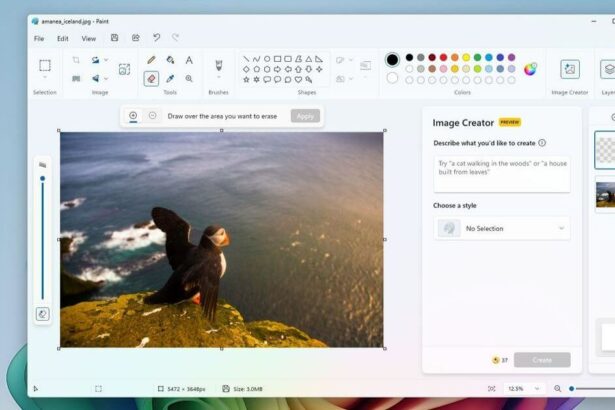Screen dimensions: 615x410
Task: Expand the Rotate dropdown arrow
Action: point(106,60)
